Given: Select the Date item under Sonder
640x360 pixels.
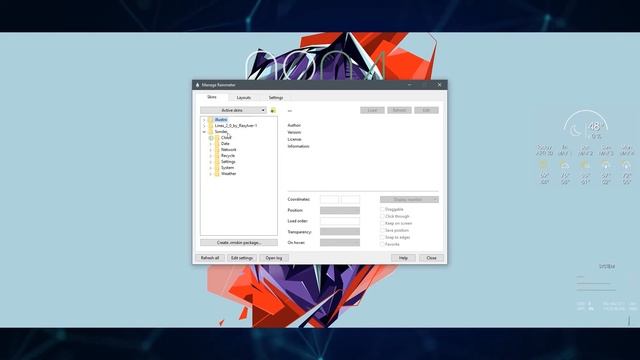Looking at the screenshot, I should coord(225,144).
